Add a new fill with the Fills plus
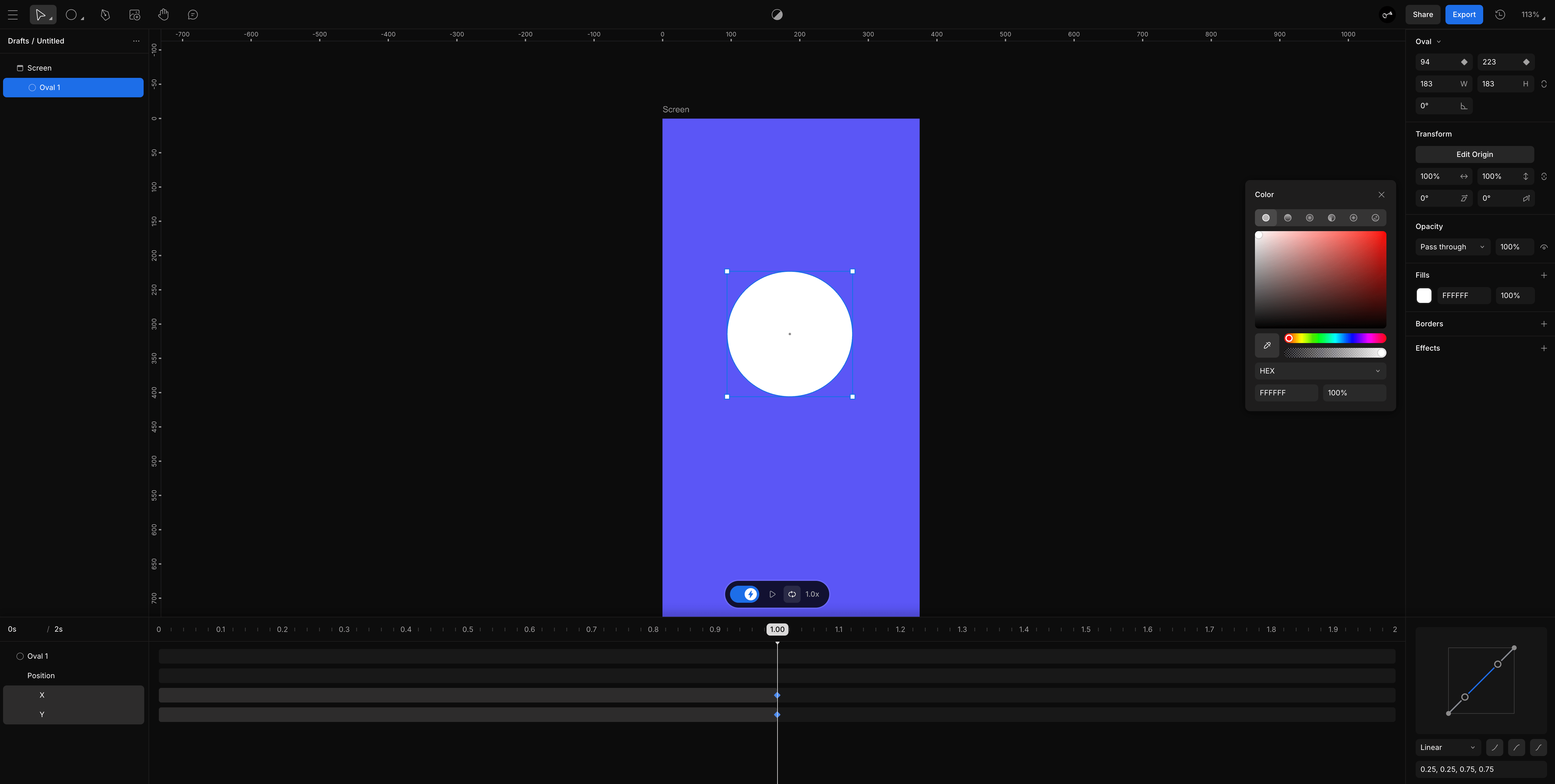The height and width of the screenshot is (784, 1555). pos(1543,275)
